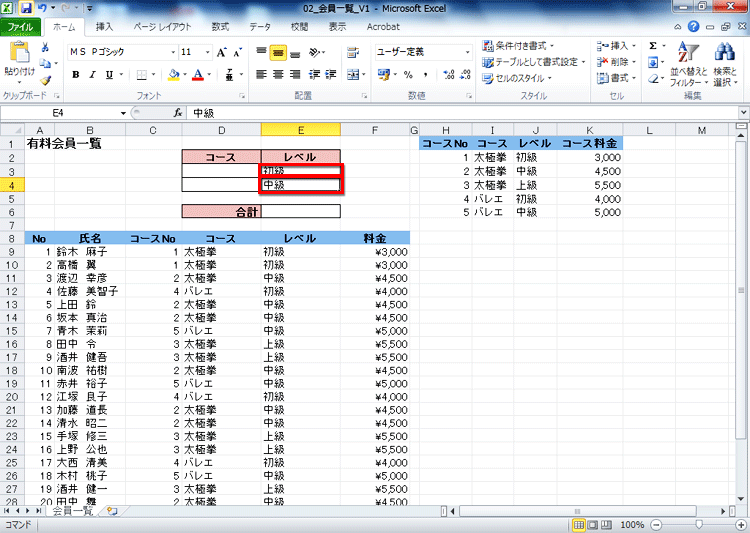This screenshot has height=533, width=750.
Task: Open Excel Help question mark
Action: pos(693,27)
